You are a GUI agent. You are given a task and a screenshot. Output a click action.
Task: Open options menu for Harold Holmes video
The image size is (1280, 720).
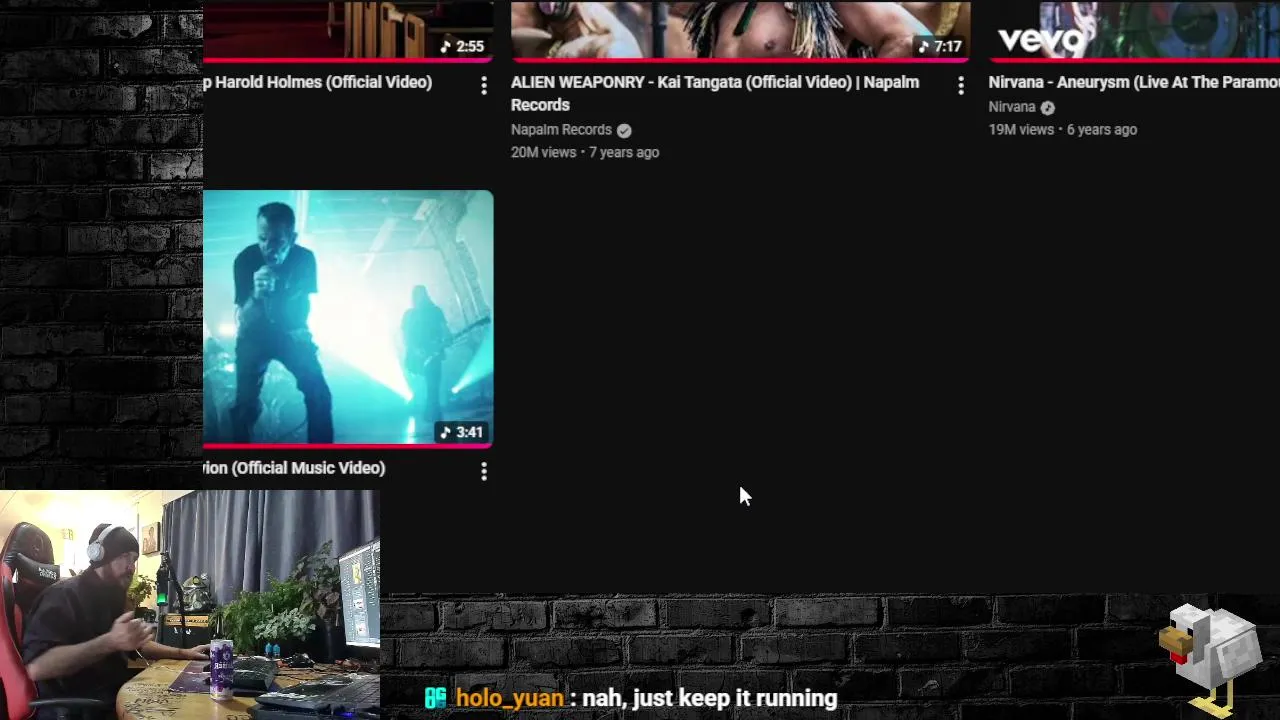484,86
